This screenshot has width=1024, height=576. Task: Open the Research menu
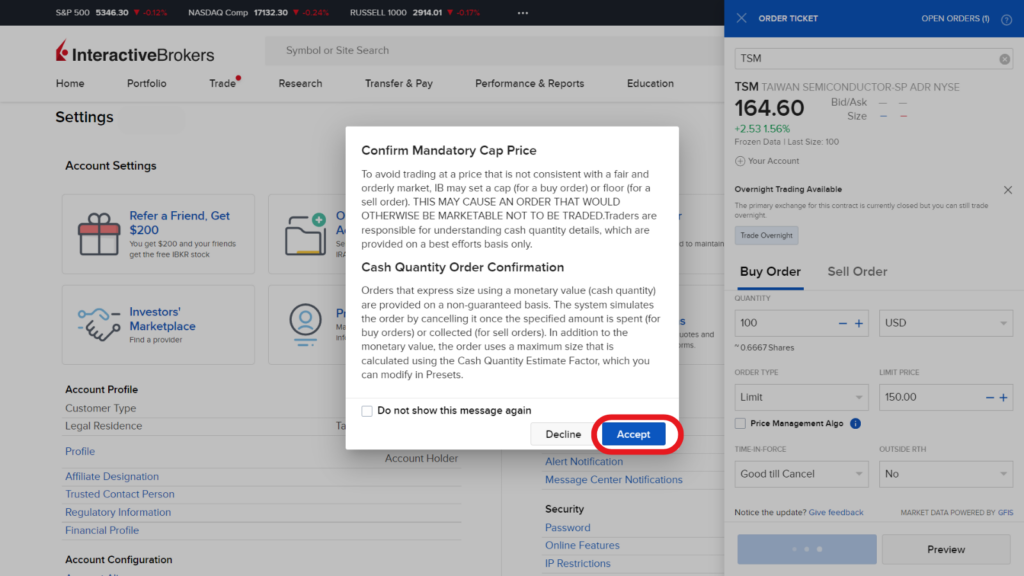pos(300,84)
